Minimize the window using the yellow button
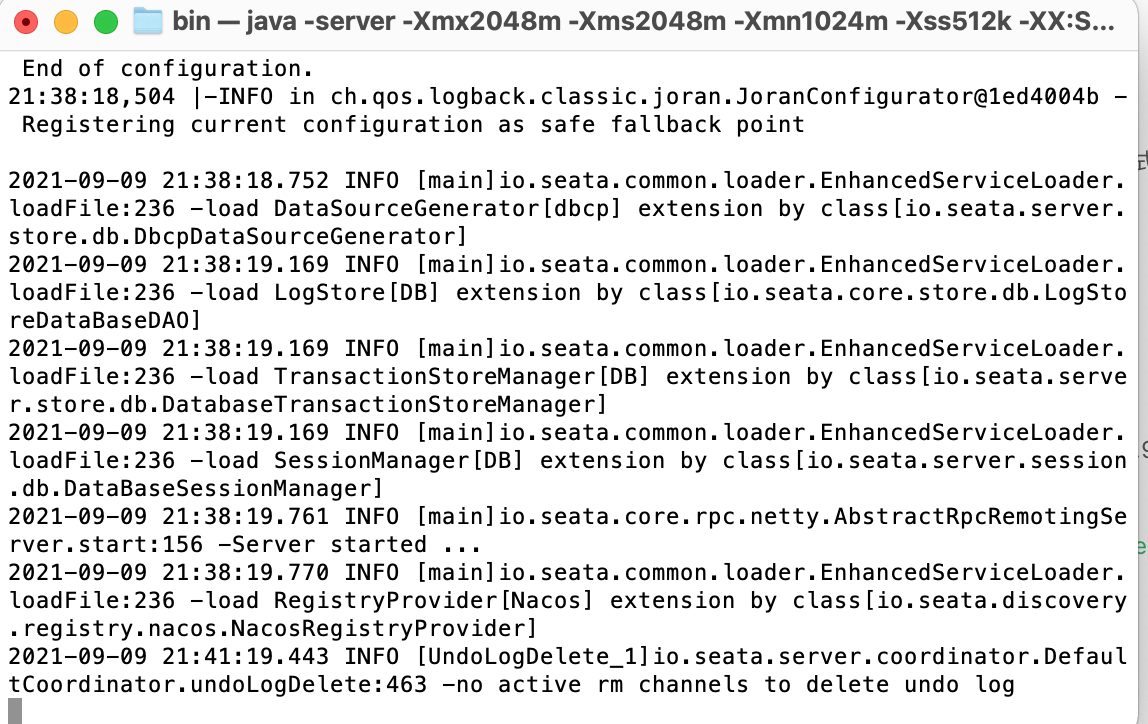Viewport: 1148px width, 724px height. coord(66,23)
